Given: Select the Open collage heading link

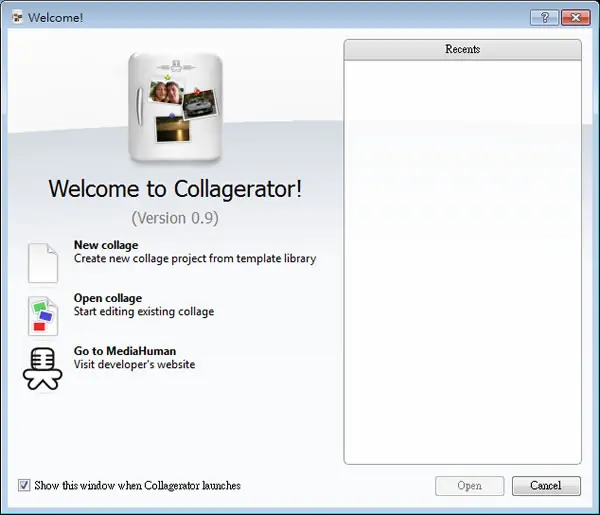Looking at the screenshot, I should point(108,298).
